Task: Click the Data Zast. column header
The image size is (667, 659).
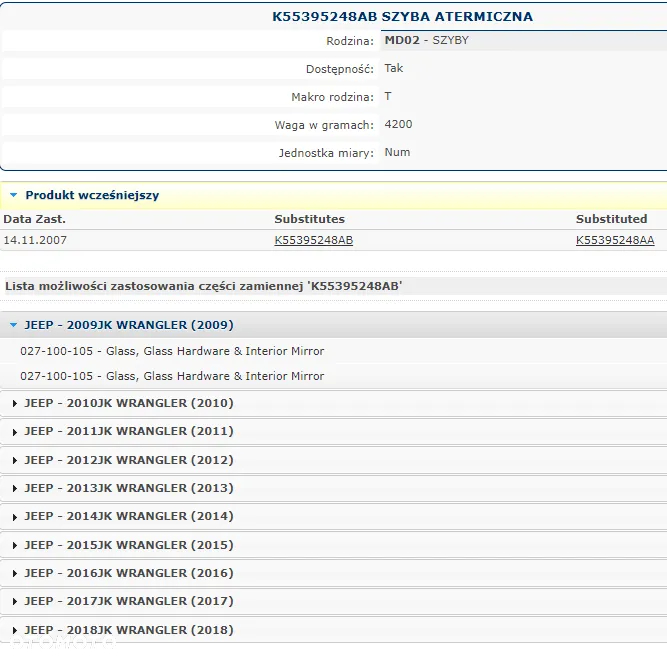Action: pyautogui.click(x=34, y=219)
